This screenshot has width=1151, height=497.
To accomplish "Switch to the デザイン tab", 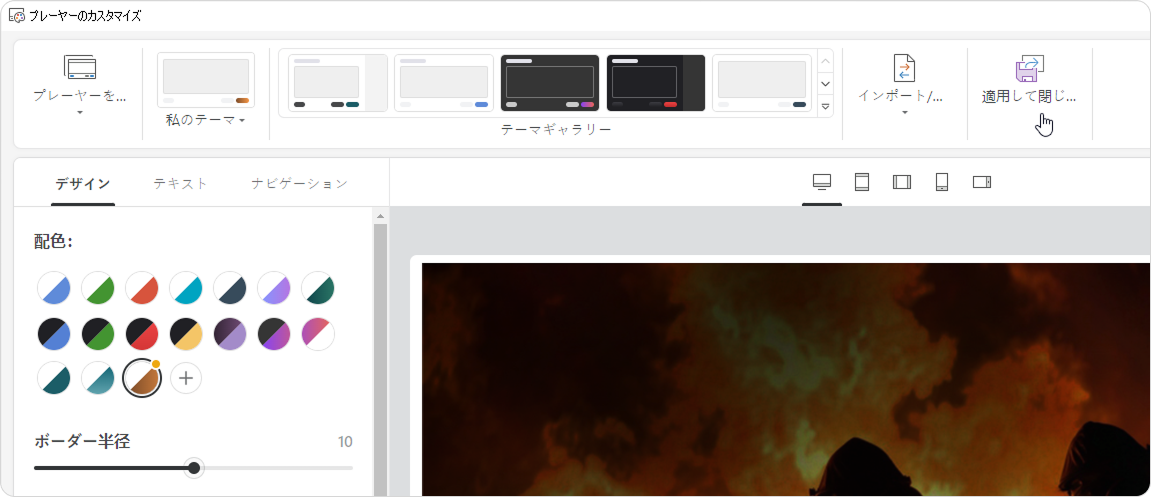I will pos(83,184).
